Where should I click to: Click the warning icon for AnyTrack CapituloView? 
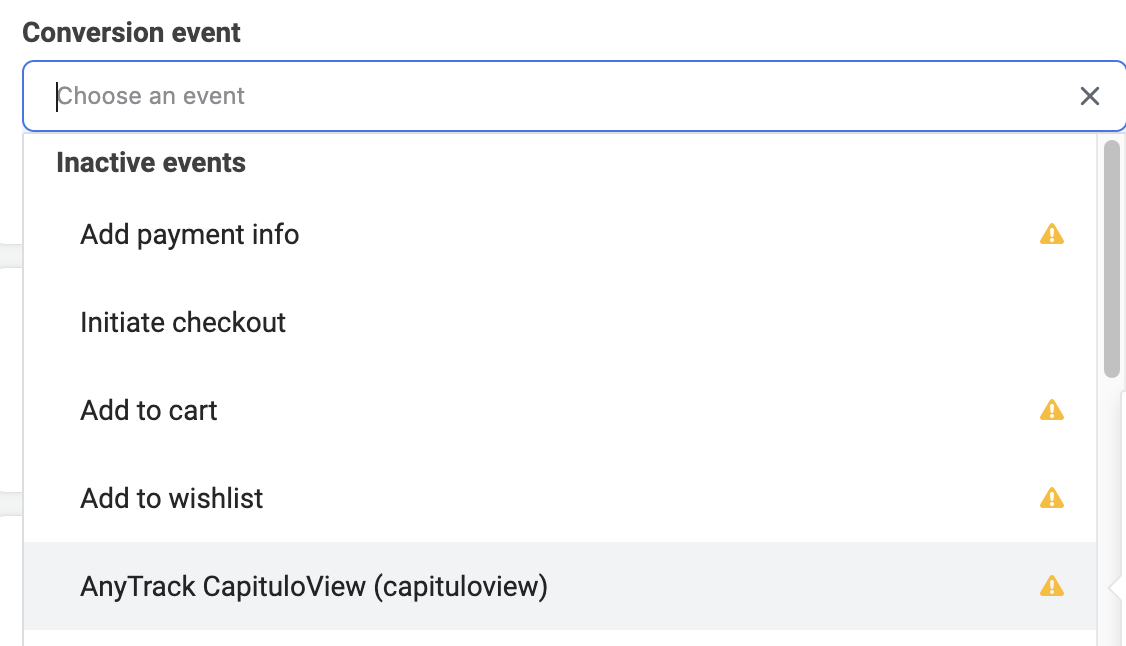[1052, 586]
